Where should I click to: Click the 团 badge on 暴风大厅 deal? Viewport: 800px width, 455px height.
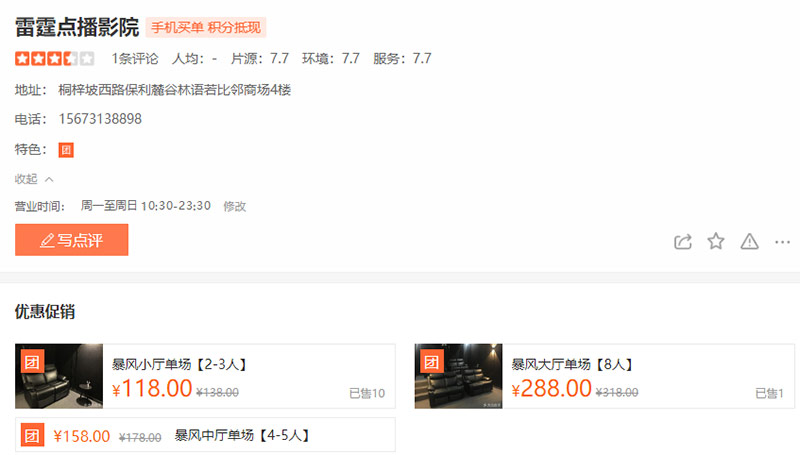pos(432,362)
